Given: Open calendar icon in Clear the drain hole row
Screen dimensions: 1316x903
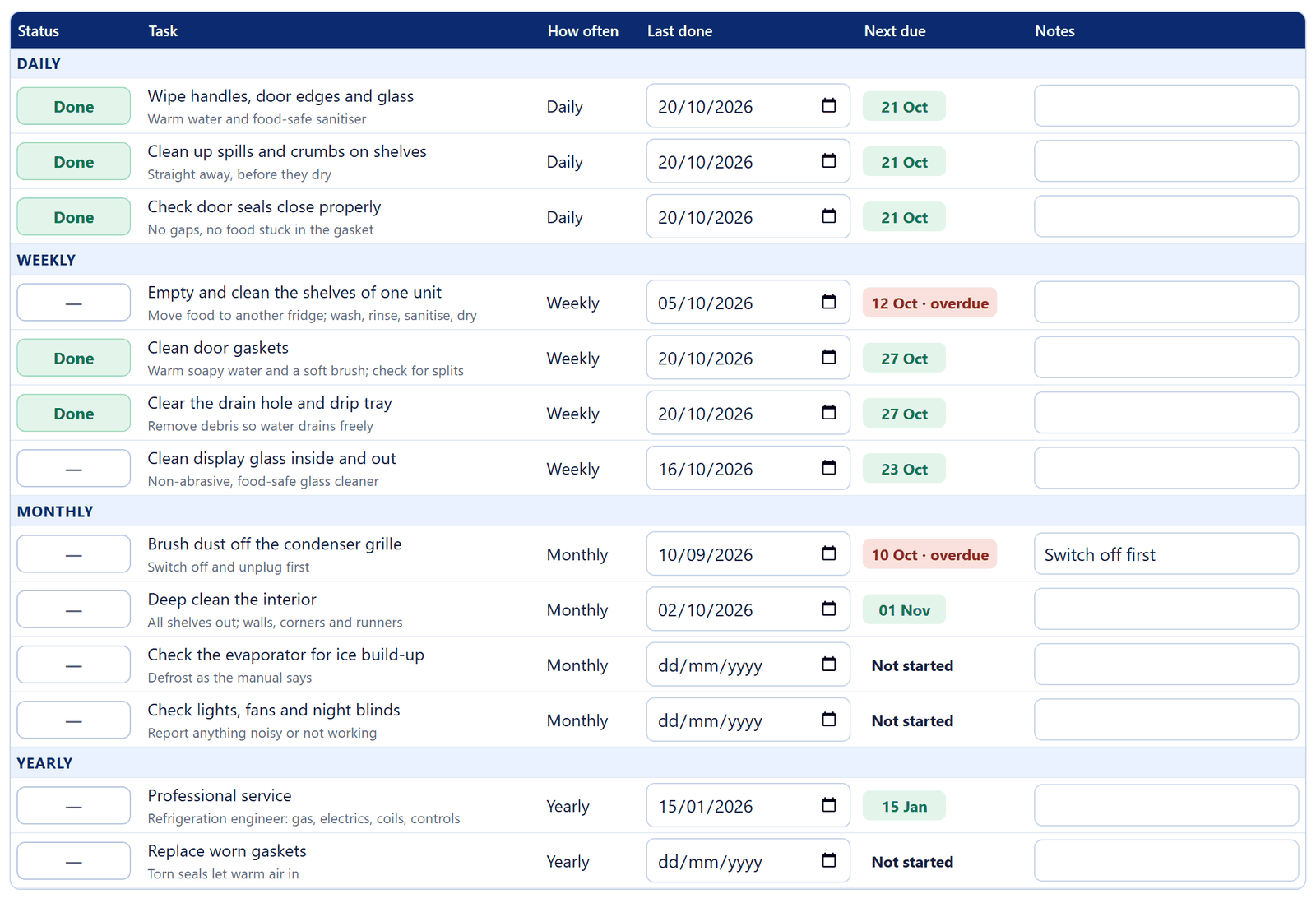Looking at the screenshot, I should pos(829,412).
